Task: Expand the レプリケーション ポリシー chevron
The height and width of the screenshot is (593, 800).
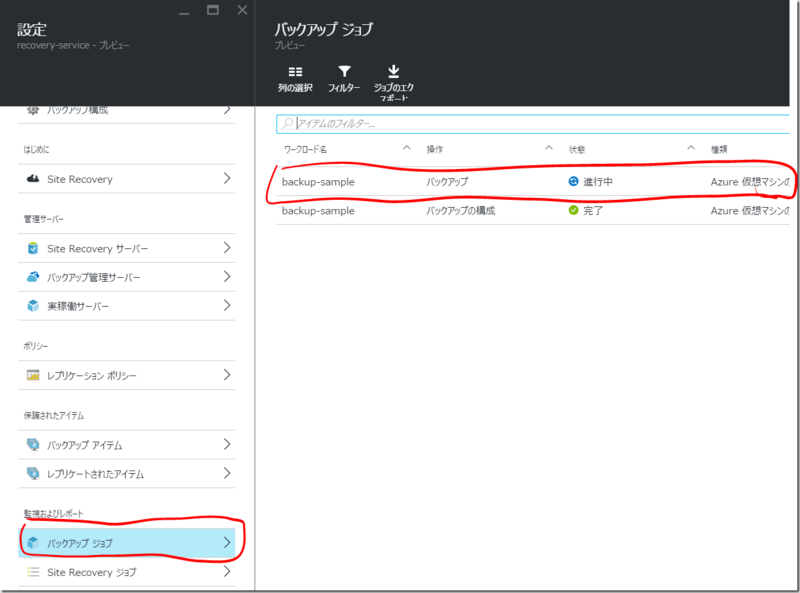Action: point(227,375)
